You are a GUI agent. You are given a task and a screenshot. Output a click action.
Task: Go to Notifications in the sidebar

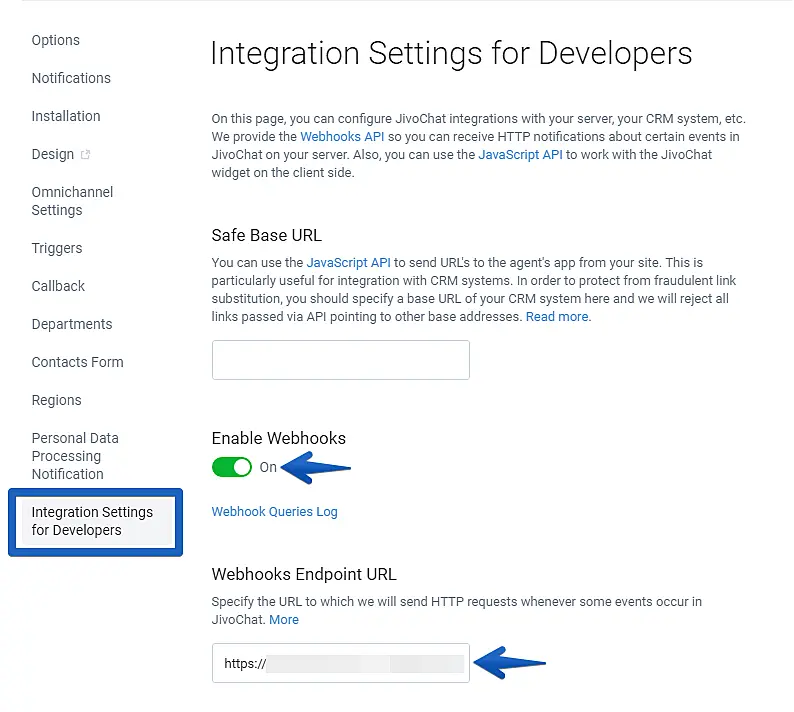coord(71,78)
